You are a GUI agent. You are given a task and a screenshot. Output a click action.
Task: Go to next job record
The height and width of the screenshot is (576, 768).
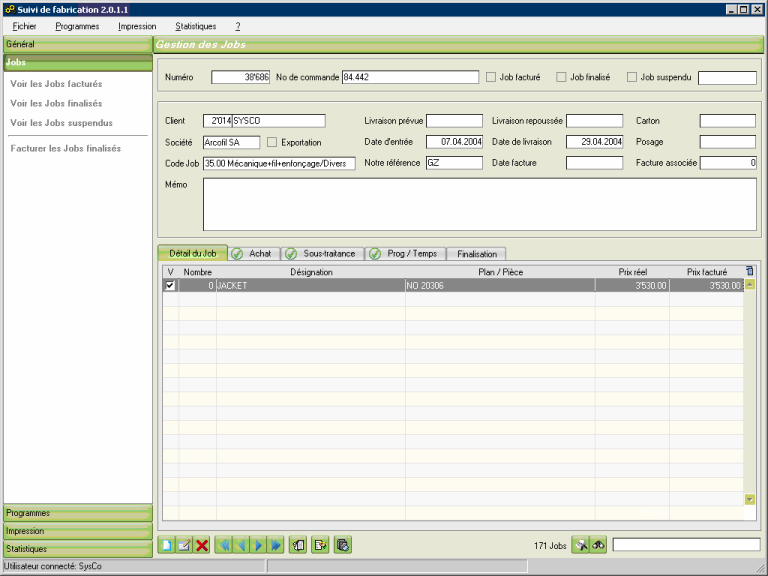[x=259, y=545]
